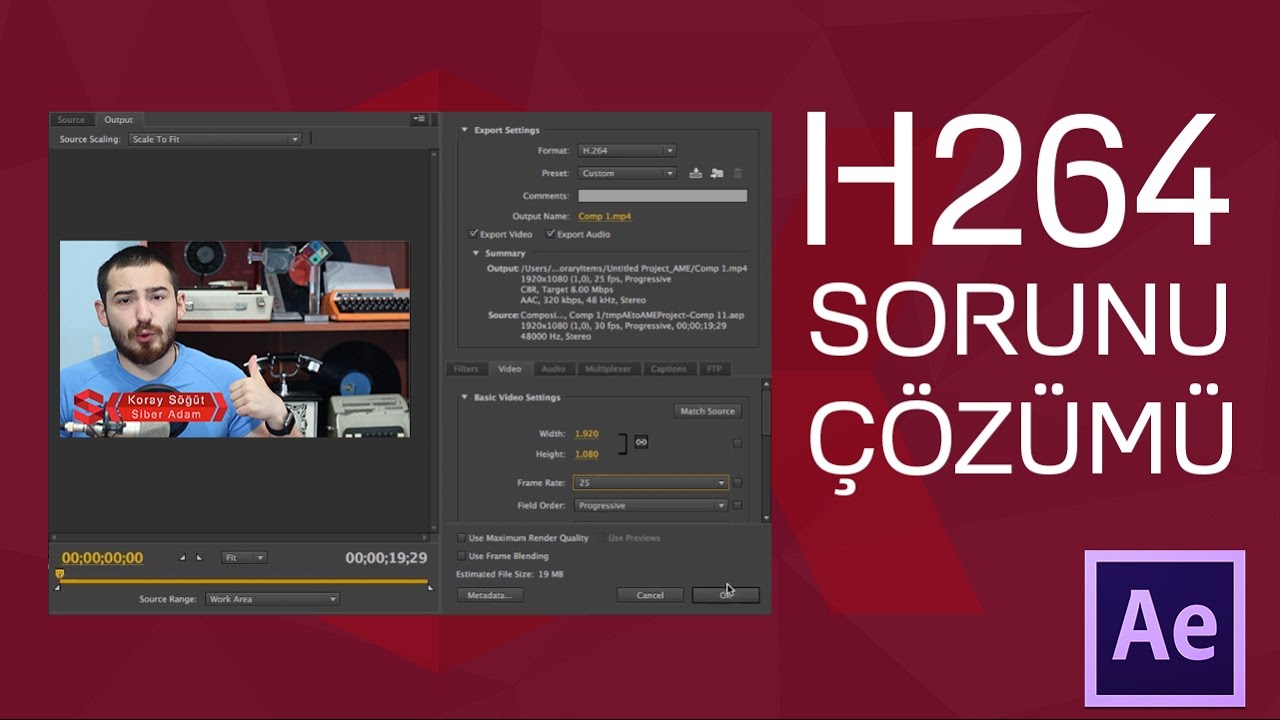
Task: Toggle the width-height link chain icon
Action: click(641, 442)
